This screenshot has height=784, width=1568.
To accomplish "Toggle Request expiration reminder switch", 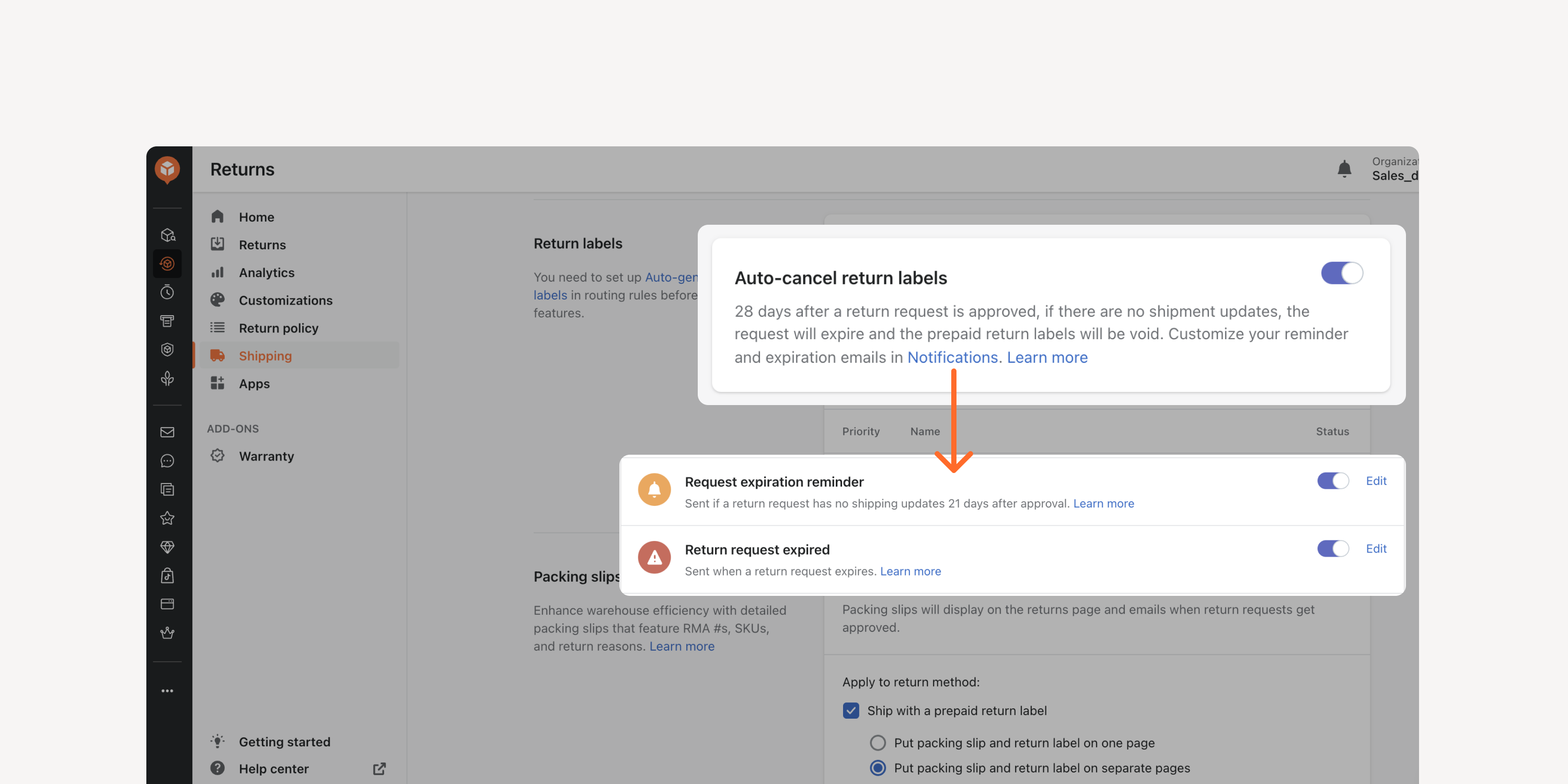I will 1333,481.
